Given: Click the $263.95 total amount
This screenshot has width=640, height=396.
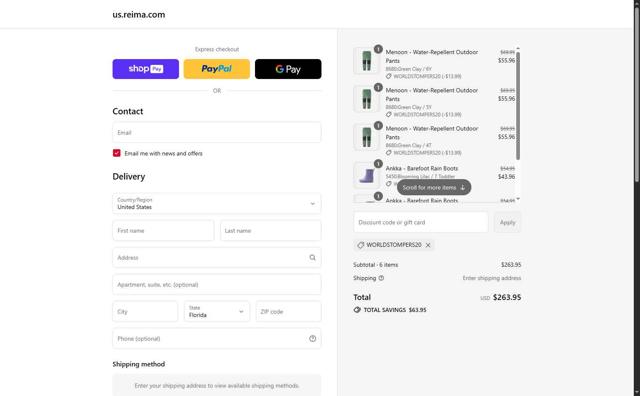Looking at the screenshot, I should pos(507,297).
